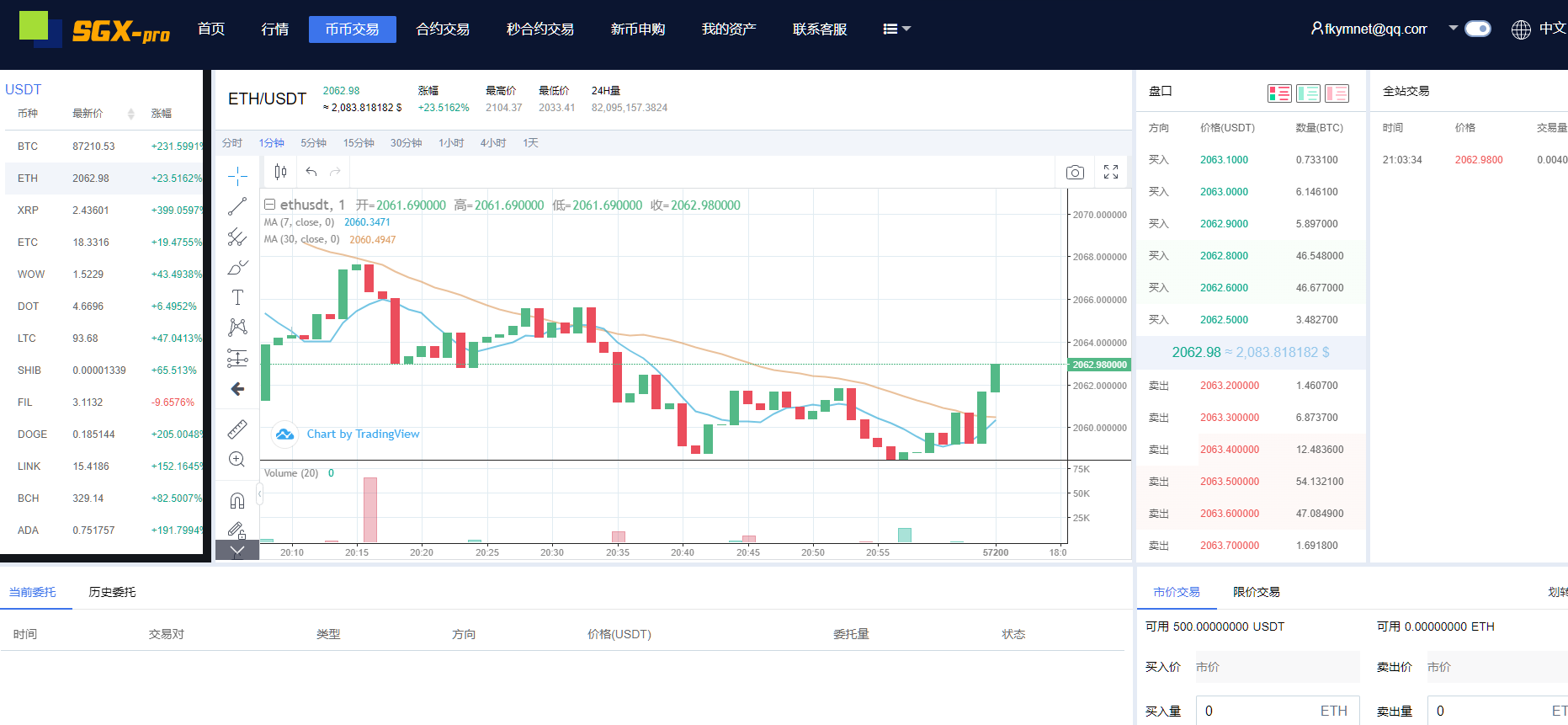Viewport: 1568px width, 725px height.
Task: Select the 15分钟 chart interval
Action: click(x=359, y=143)
